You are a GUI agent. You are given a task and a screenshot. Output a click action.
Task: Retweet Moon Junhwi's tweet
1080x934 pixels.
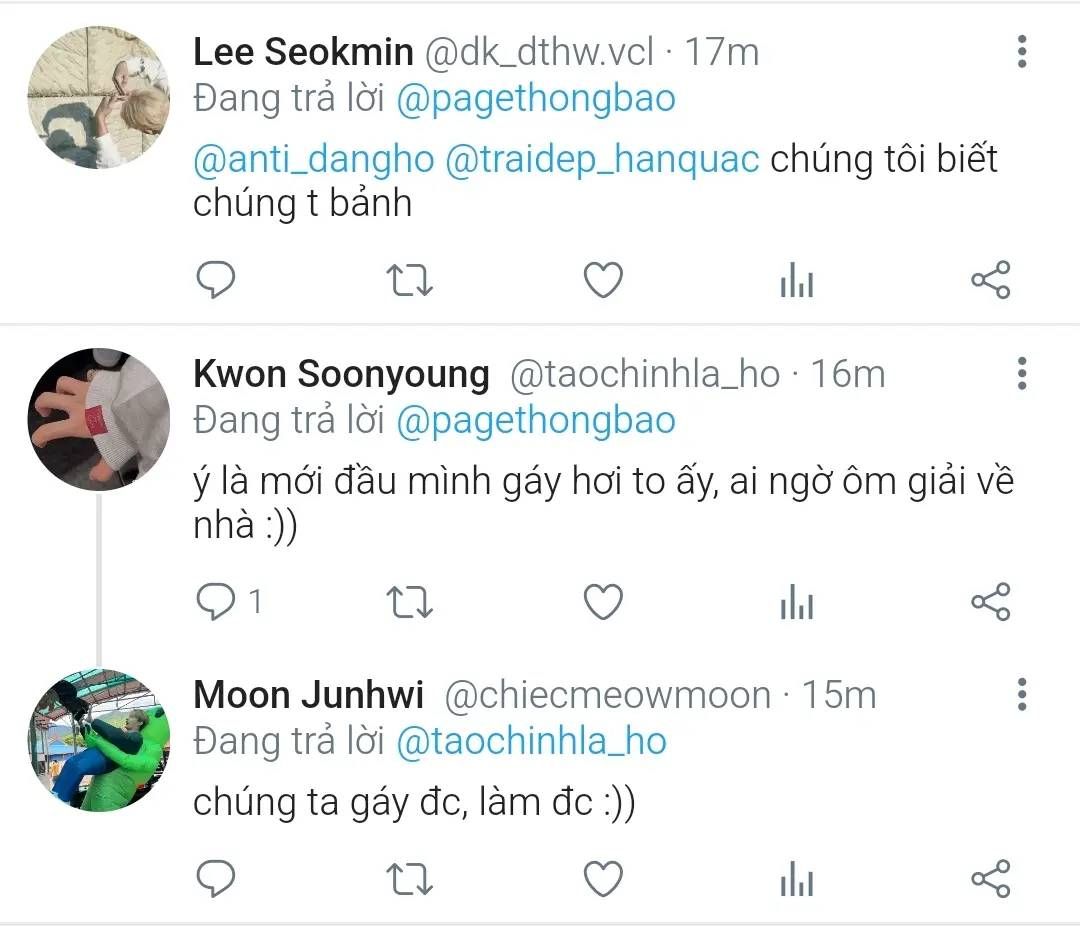(409, 879)
